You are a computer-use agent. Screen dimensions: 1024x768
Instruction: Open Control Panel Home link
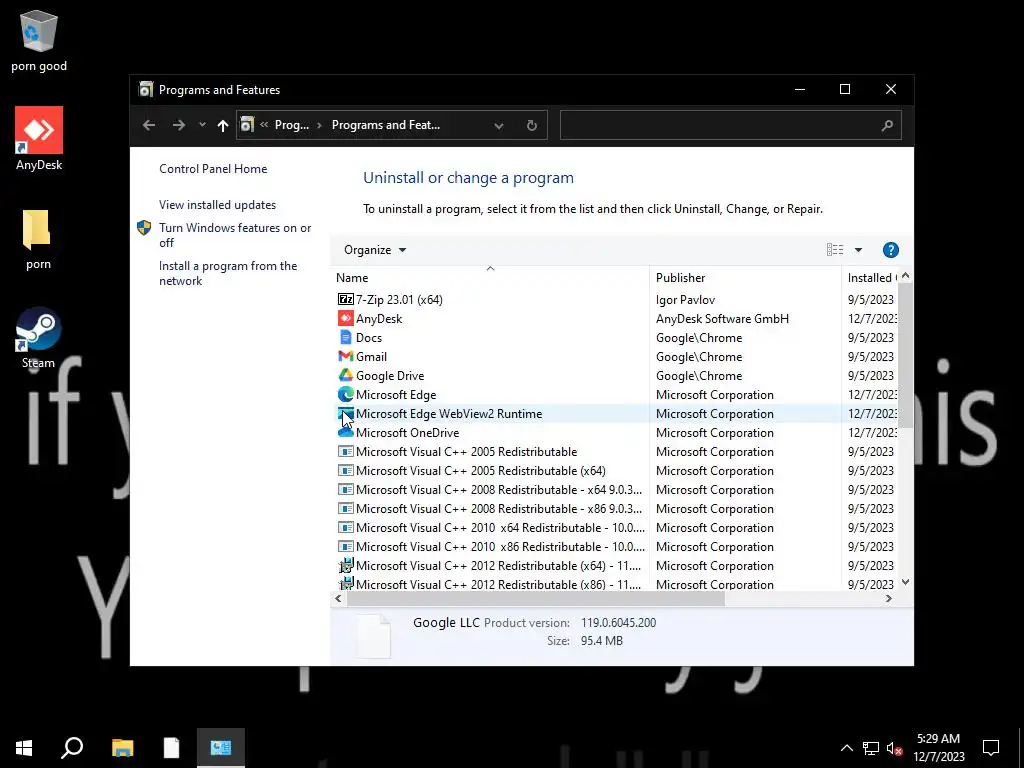pos(213,168)
